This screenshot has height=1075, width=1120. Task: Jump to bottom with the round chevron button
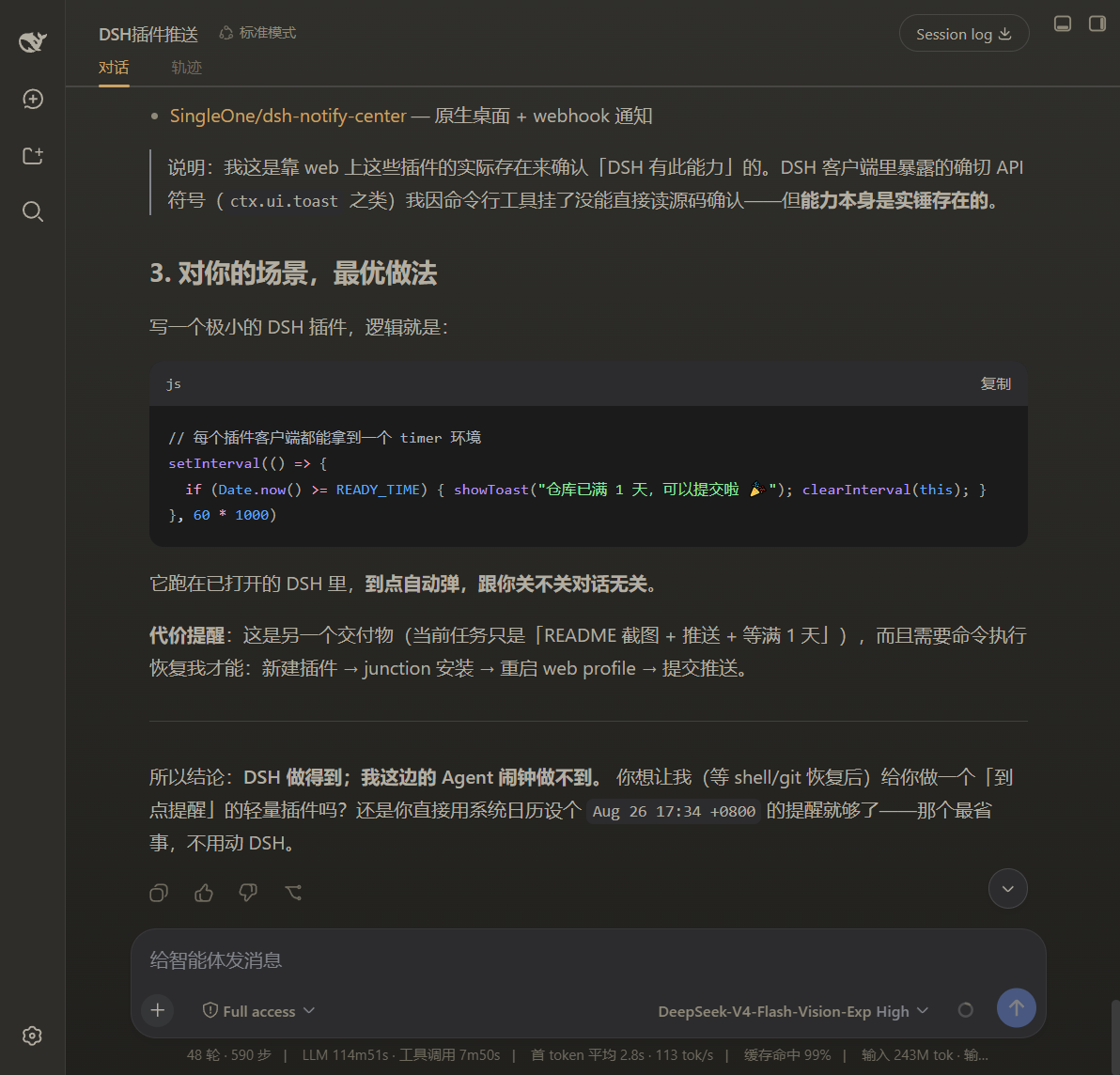tap(1007, 889)
